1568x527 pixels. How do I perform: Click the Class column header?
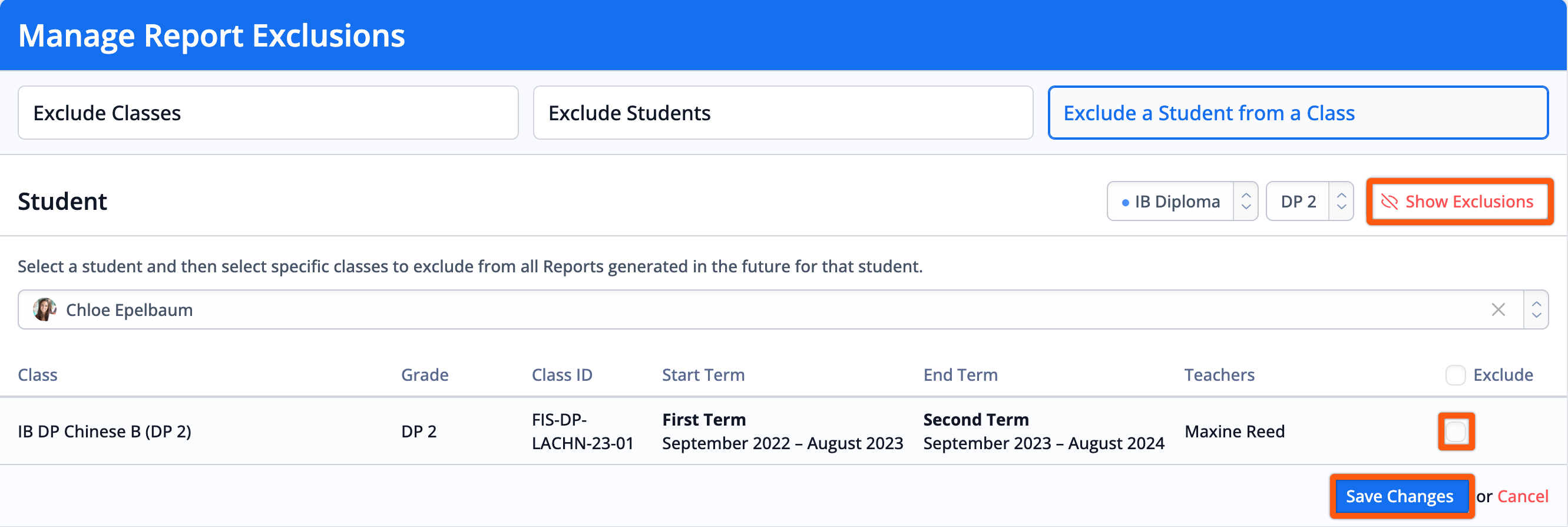coord(38,375)
